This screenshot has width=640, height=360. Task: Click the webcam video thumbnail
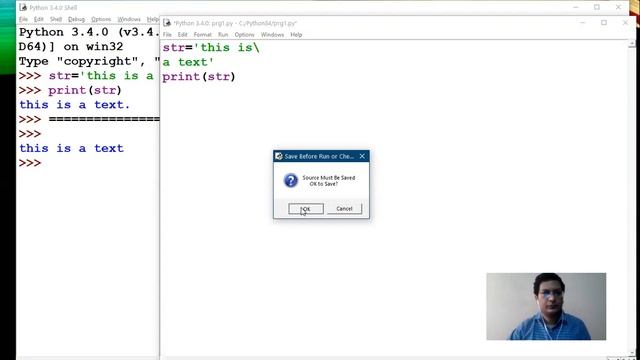tap(546, 306)
